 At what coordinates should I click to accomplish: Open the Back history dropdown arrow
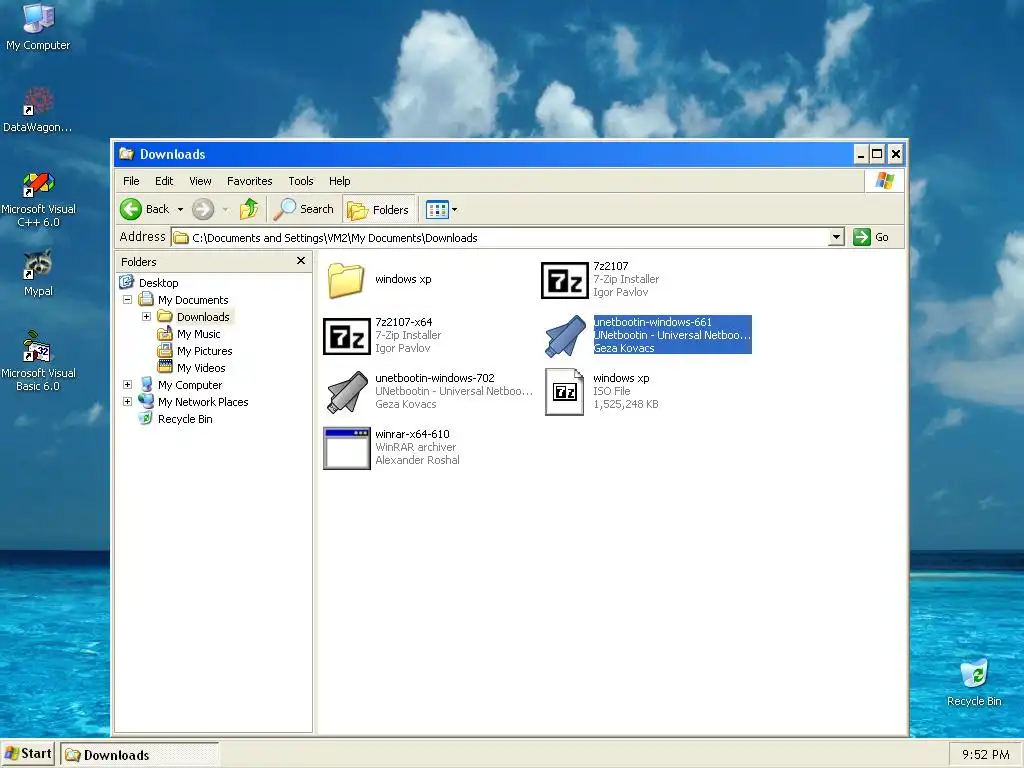pos(180,210)
